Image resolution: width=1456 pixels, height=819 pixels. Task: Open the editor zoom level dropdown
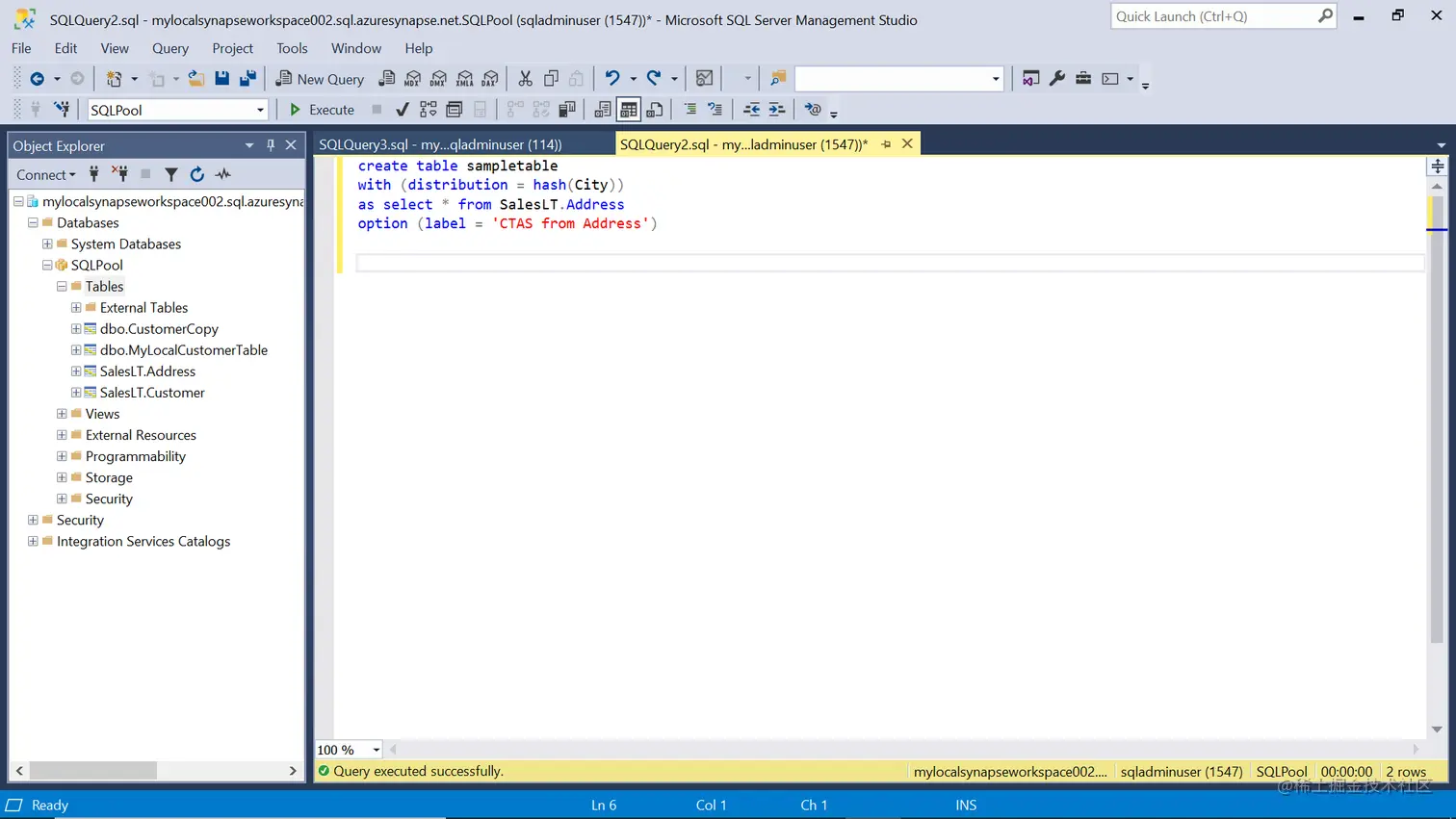(376, 750)
